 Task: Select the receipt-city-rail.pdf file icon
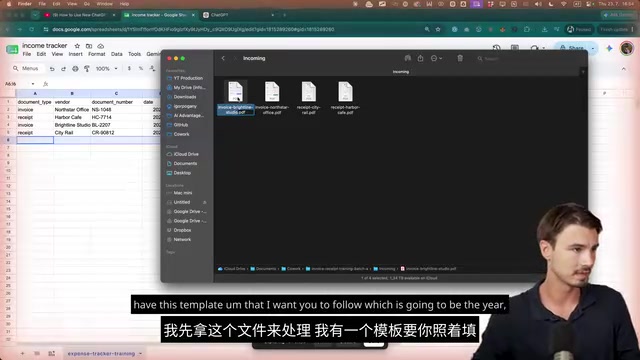[x=309, y=91]
